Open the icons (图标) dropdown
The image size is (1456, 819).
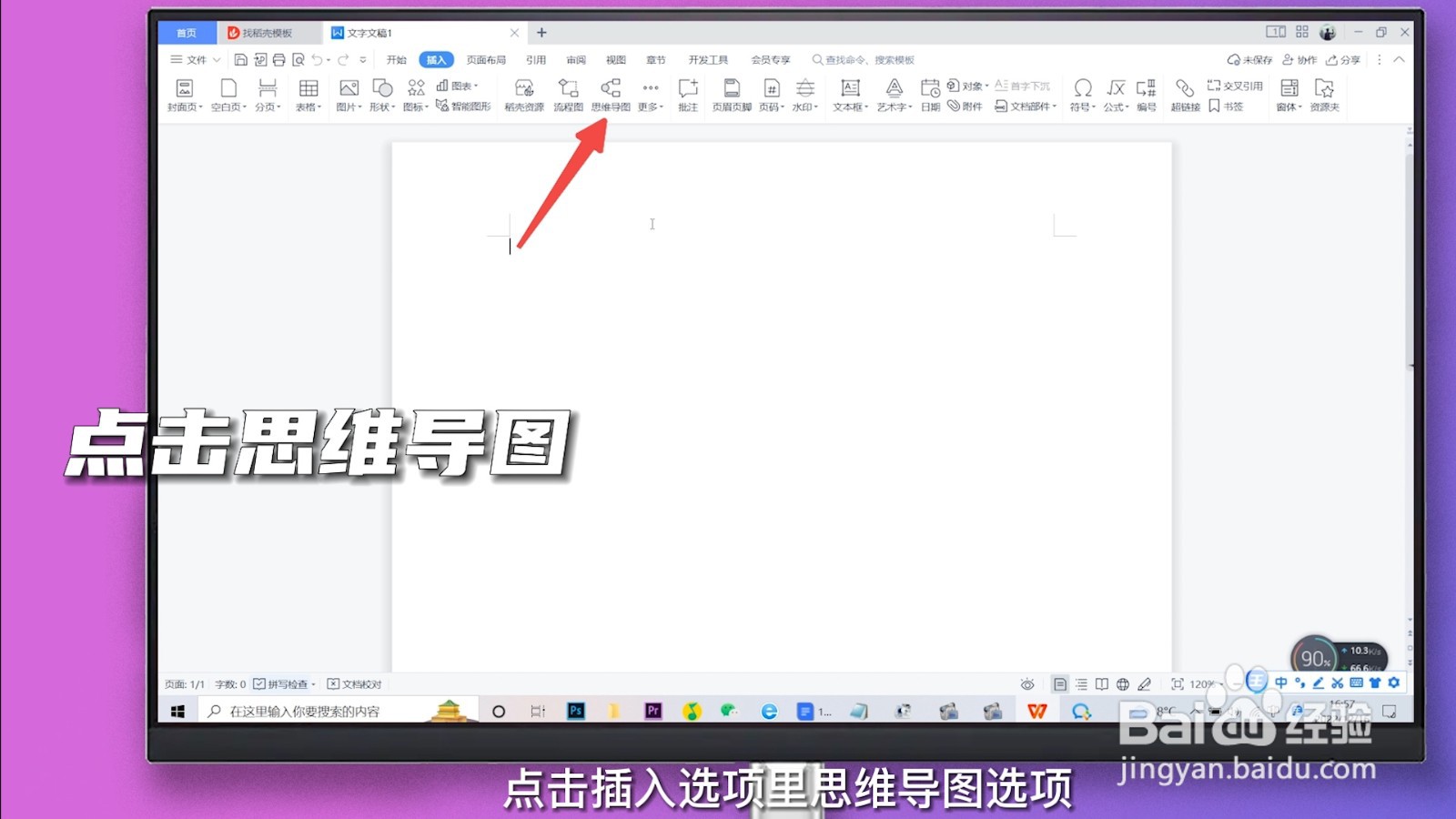416,95
